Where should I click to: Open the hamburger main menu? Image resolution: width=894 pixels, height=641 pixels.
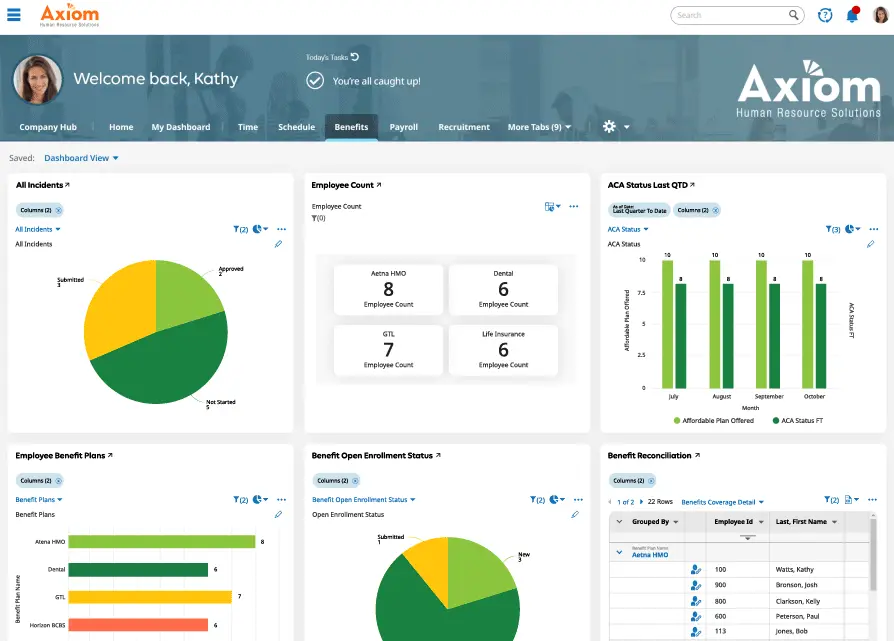pyautogui.click(x=14, y=14)
